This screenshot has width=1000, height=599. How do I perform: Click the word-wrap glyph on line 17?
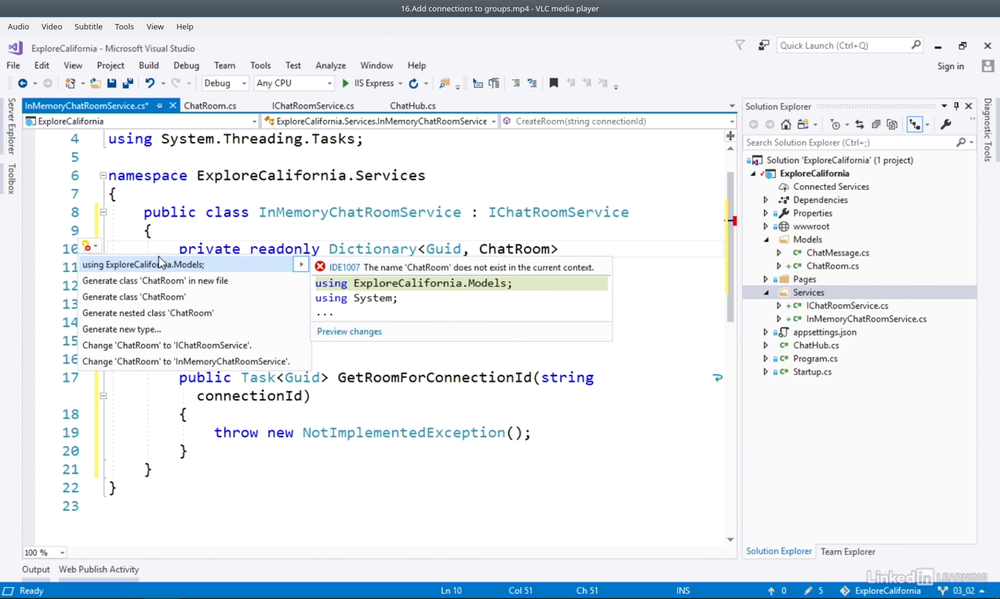[717, 378]
